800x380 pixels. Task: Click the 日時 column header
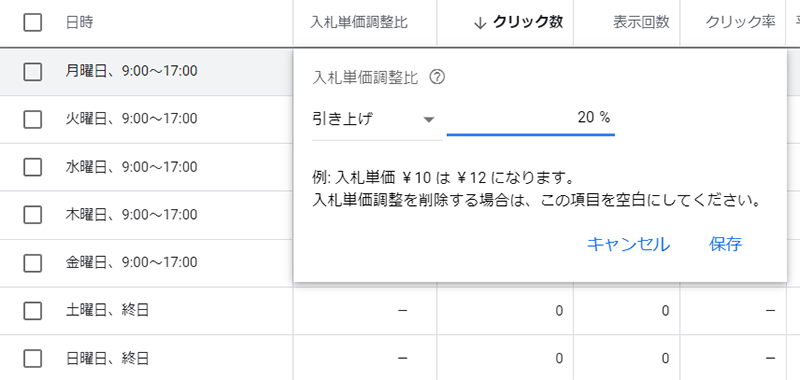click(x=80, y=22)
